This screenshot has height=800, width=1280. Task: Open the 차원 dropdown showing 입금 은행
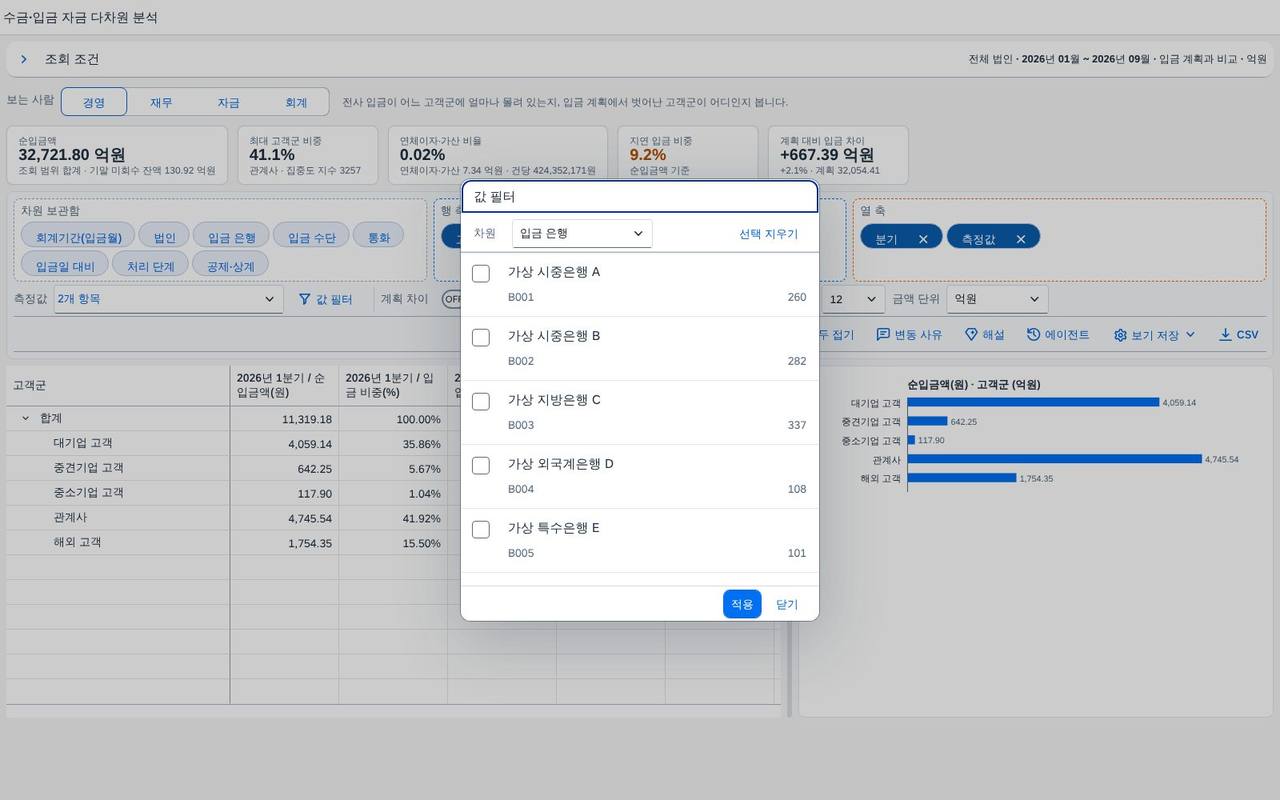point(582,234)
